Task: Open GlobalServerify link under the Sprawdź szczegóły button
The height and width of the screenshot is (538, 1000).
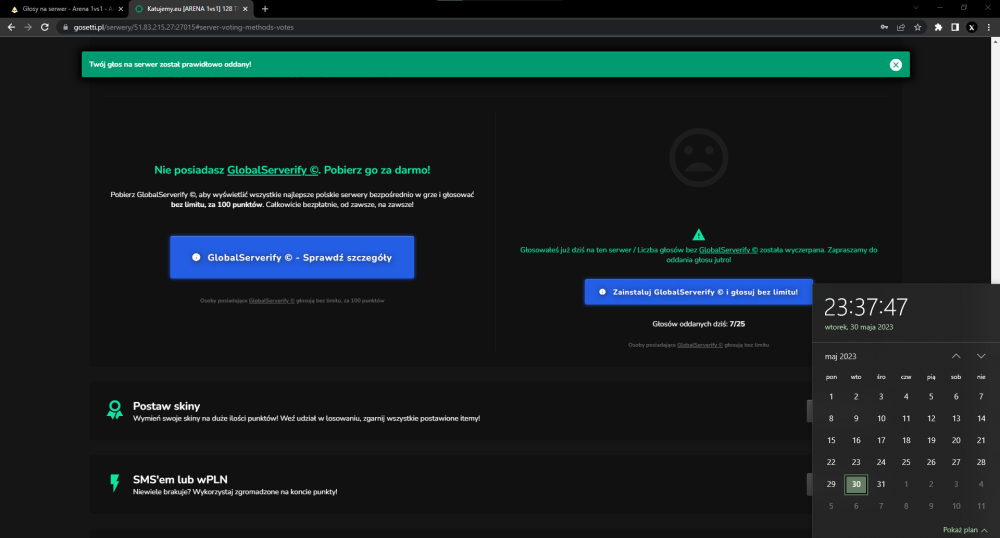Action: pyautogui.click(x=272, y=300)
